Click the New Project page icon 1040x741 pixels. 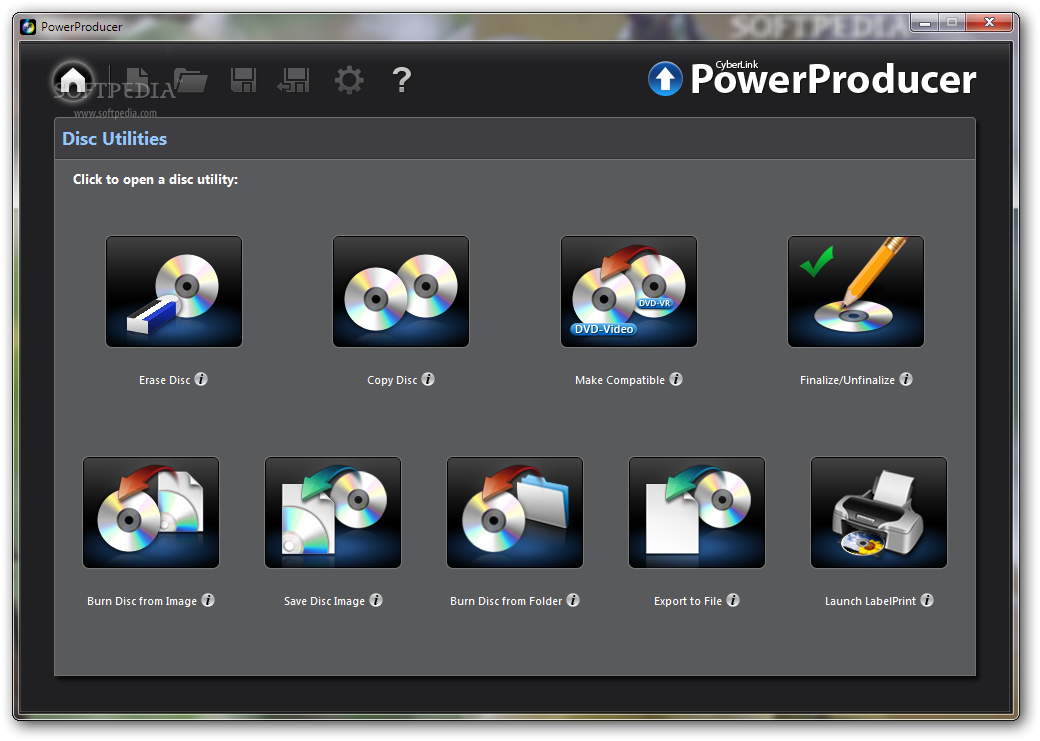pyautogui.click(x=138, y=80)
